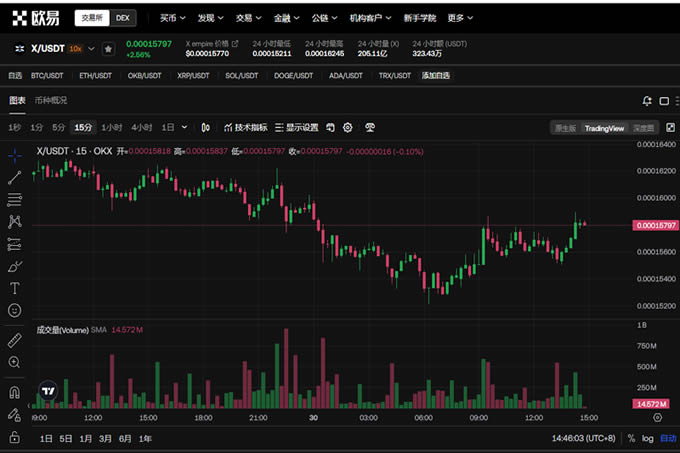The image size is (680, 453).
Task: Expand the 交易 menu in navigation
Action: point(244,18)
